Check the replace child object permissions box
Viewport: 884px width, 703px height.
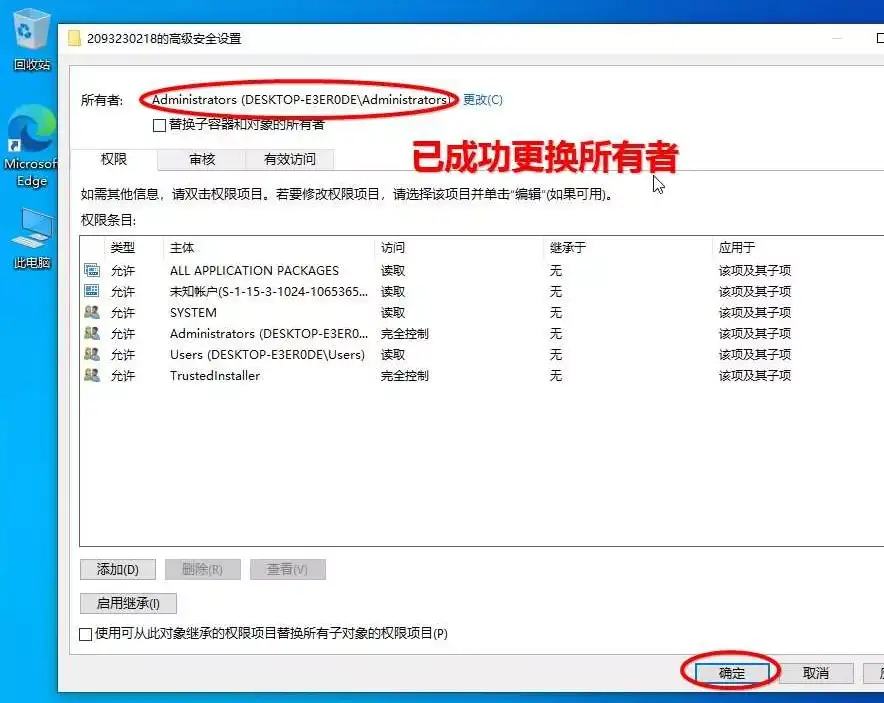pyautogui.click(x=86, y=633)
